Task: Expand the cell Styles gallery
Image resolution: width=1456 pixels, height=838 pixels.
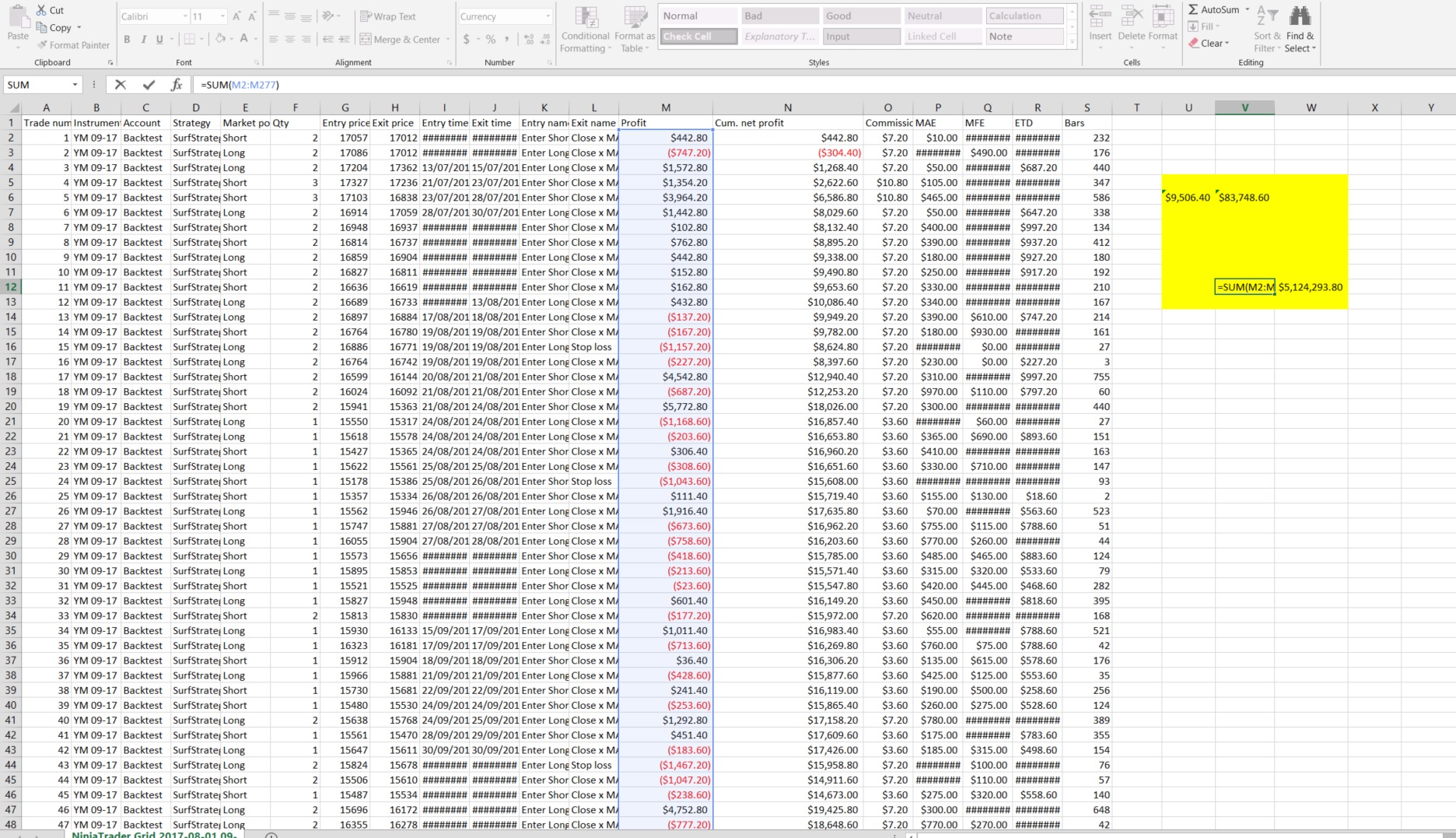Action: 1072,42
